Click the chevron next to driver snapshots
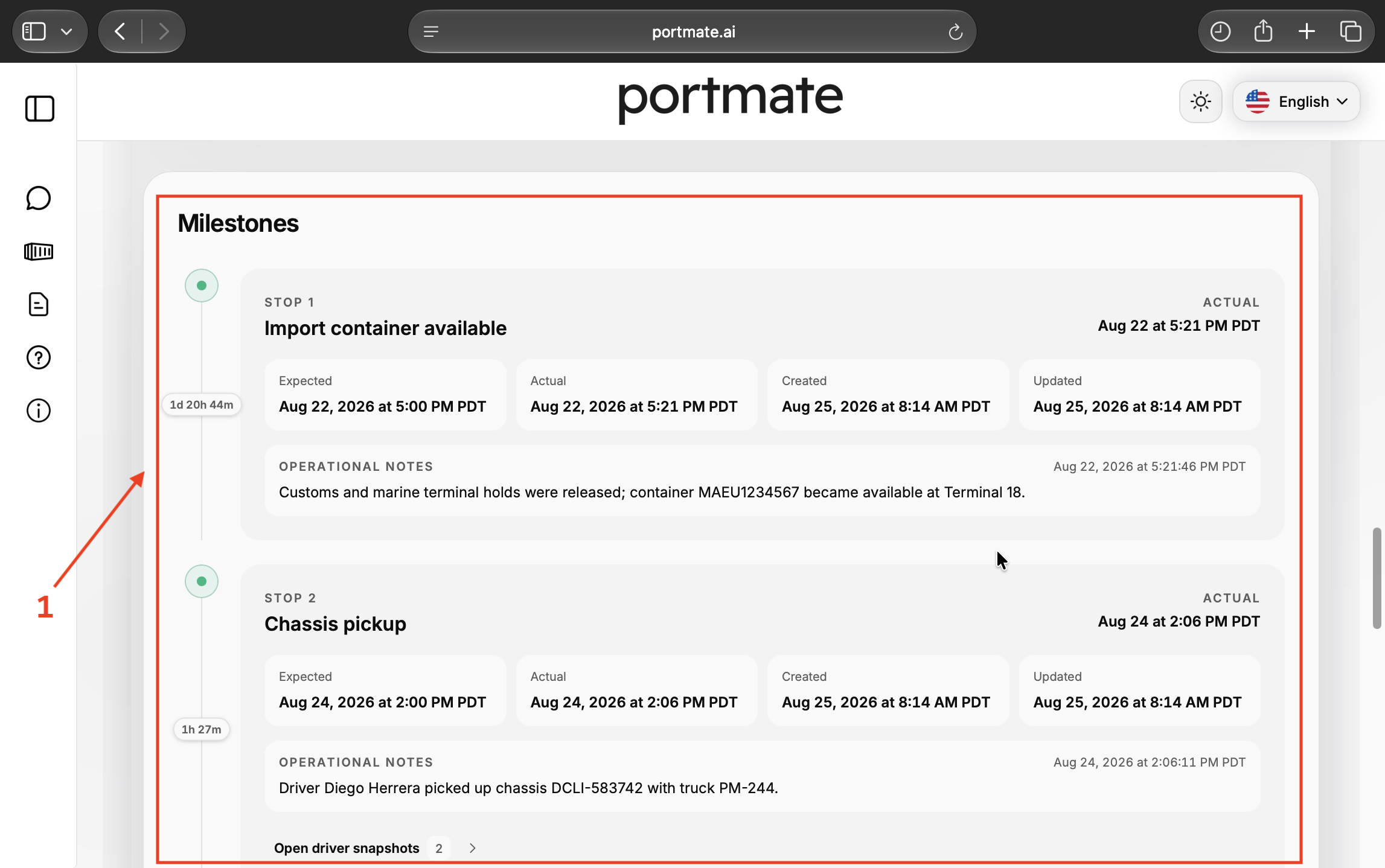Image resolution: width=1385 pixels, height=868 pixels. click(x=472, y=848)
